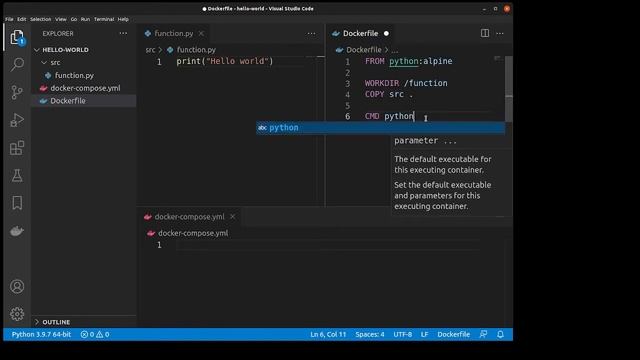The image size is (640, 360).
Task: Accept the python autocomplete suggestion
Action: pos(380,128)
